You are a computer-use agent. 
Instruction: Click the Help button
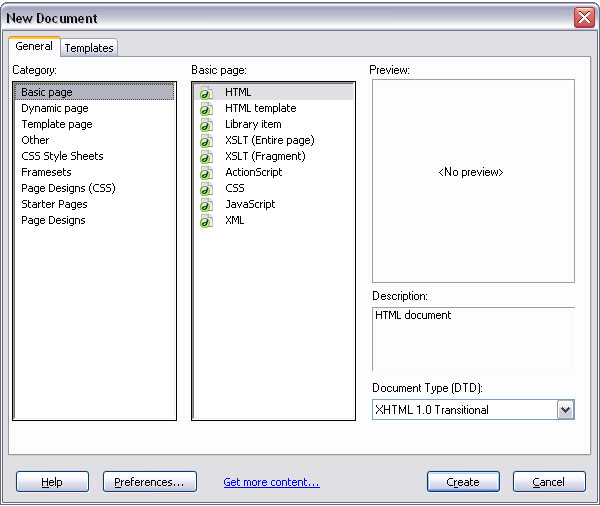[x=52, y=482]
